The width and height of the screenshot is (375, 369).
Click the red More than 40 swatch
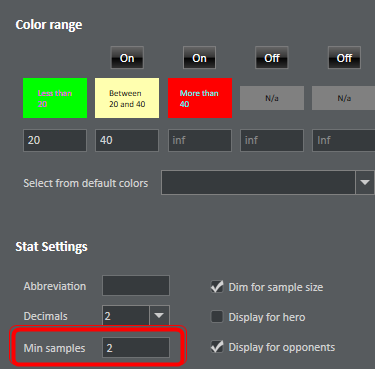click(x=200, y=98)
